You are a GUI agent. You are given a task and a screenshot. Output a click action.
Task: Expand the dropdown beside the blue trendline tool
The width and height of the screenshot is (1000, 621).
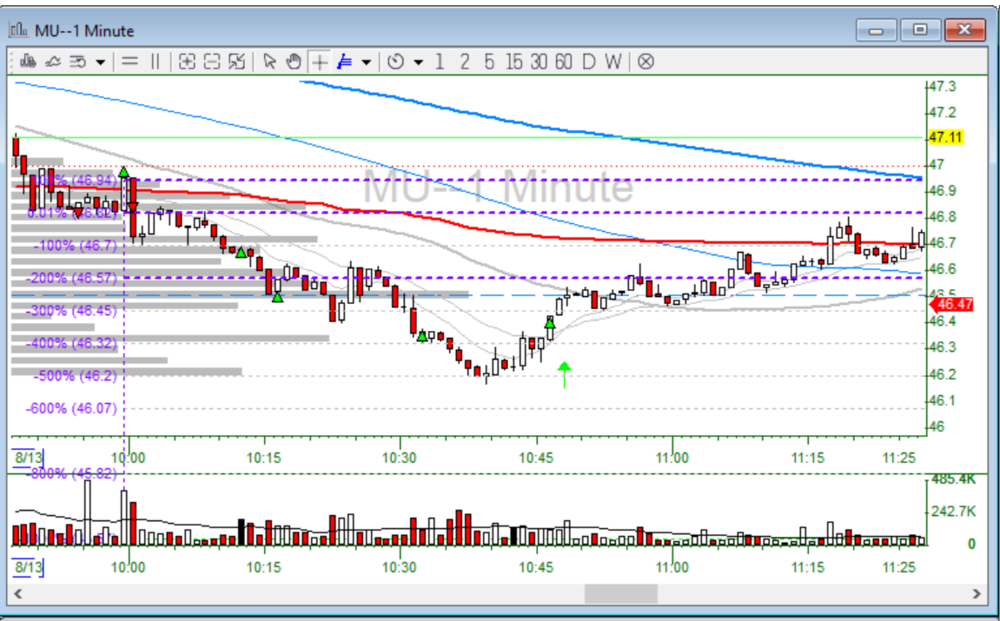[367, 62]
